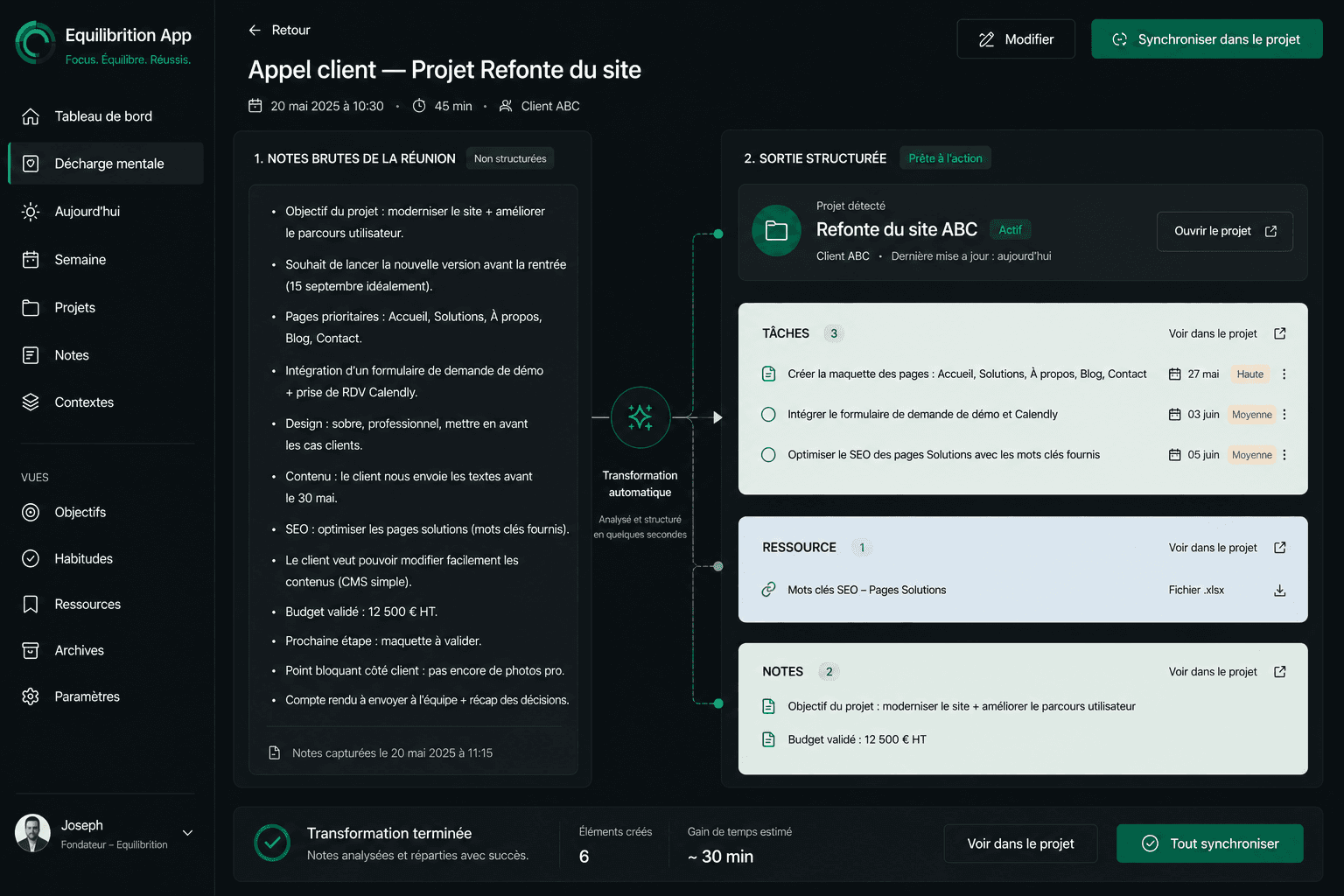
Task: Expand the Joseph user menu chevron
Action: 187,833
